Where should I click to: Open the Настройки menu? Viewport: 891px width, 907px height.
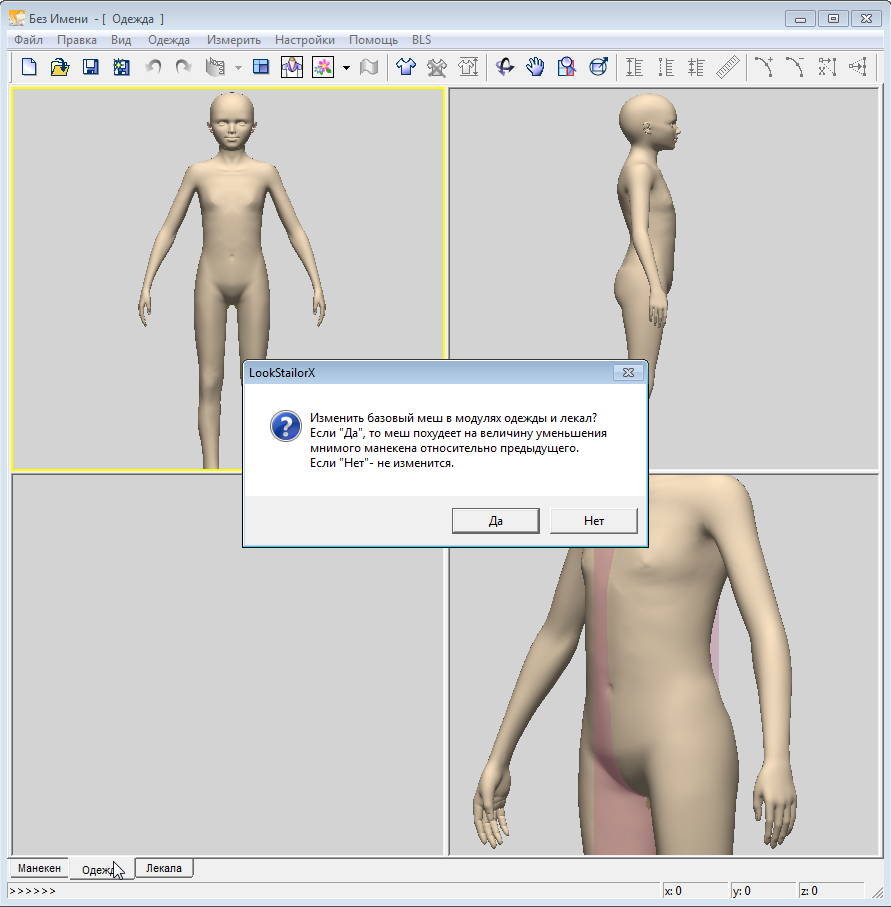[x=304, y=40]
